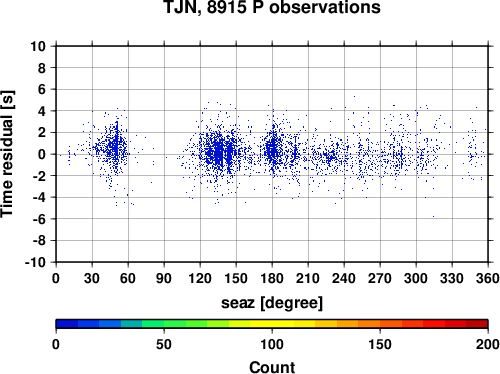Click the x-axis tick label '180'
The width and height of the screenshot is (500, 374).
(x=272, y=278)
